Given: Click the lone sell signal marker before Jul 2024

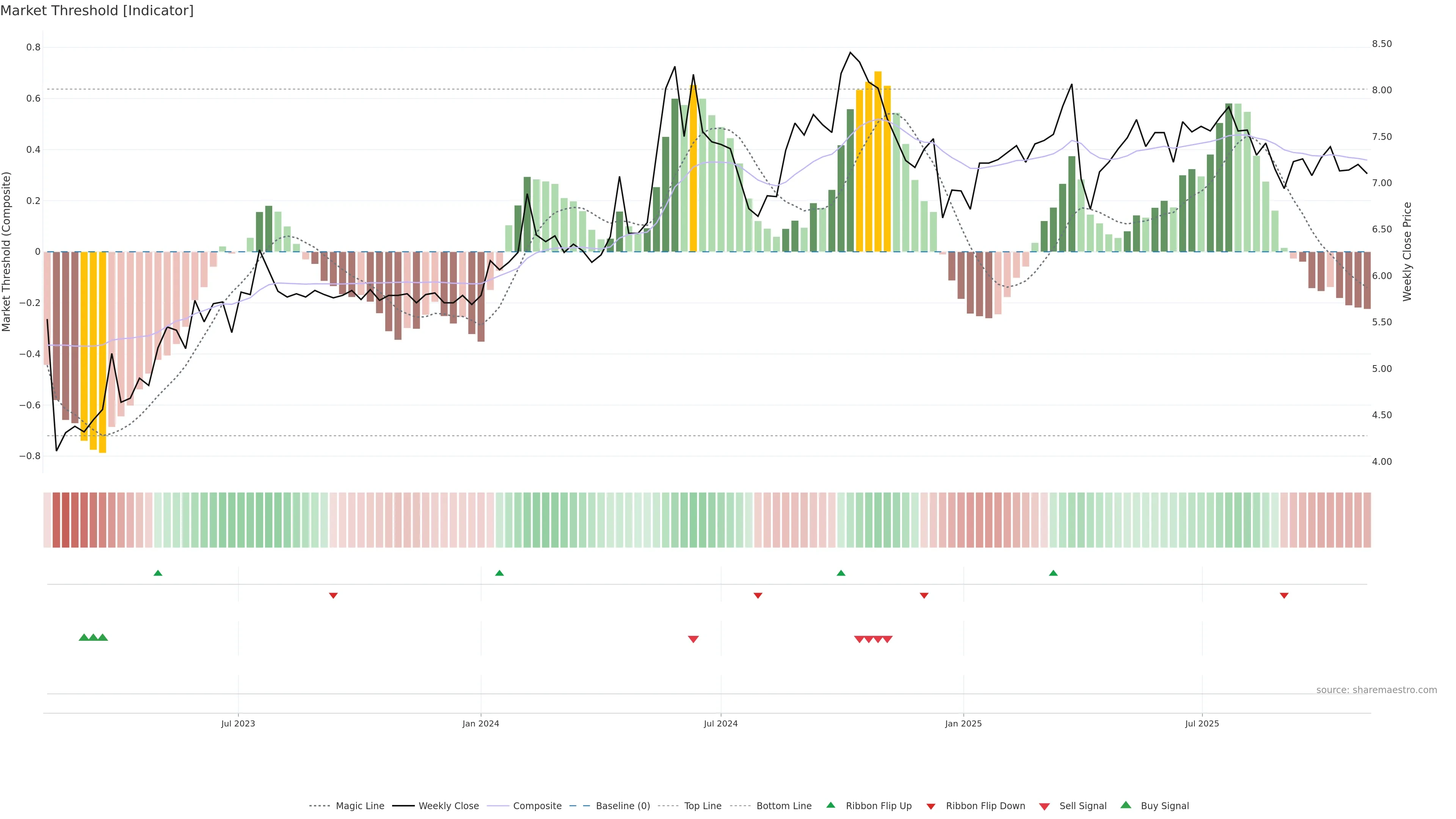Looking at the screenshot, I should pyautogui.click(x=693, y=639).
